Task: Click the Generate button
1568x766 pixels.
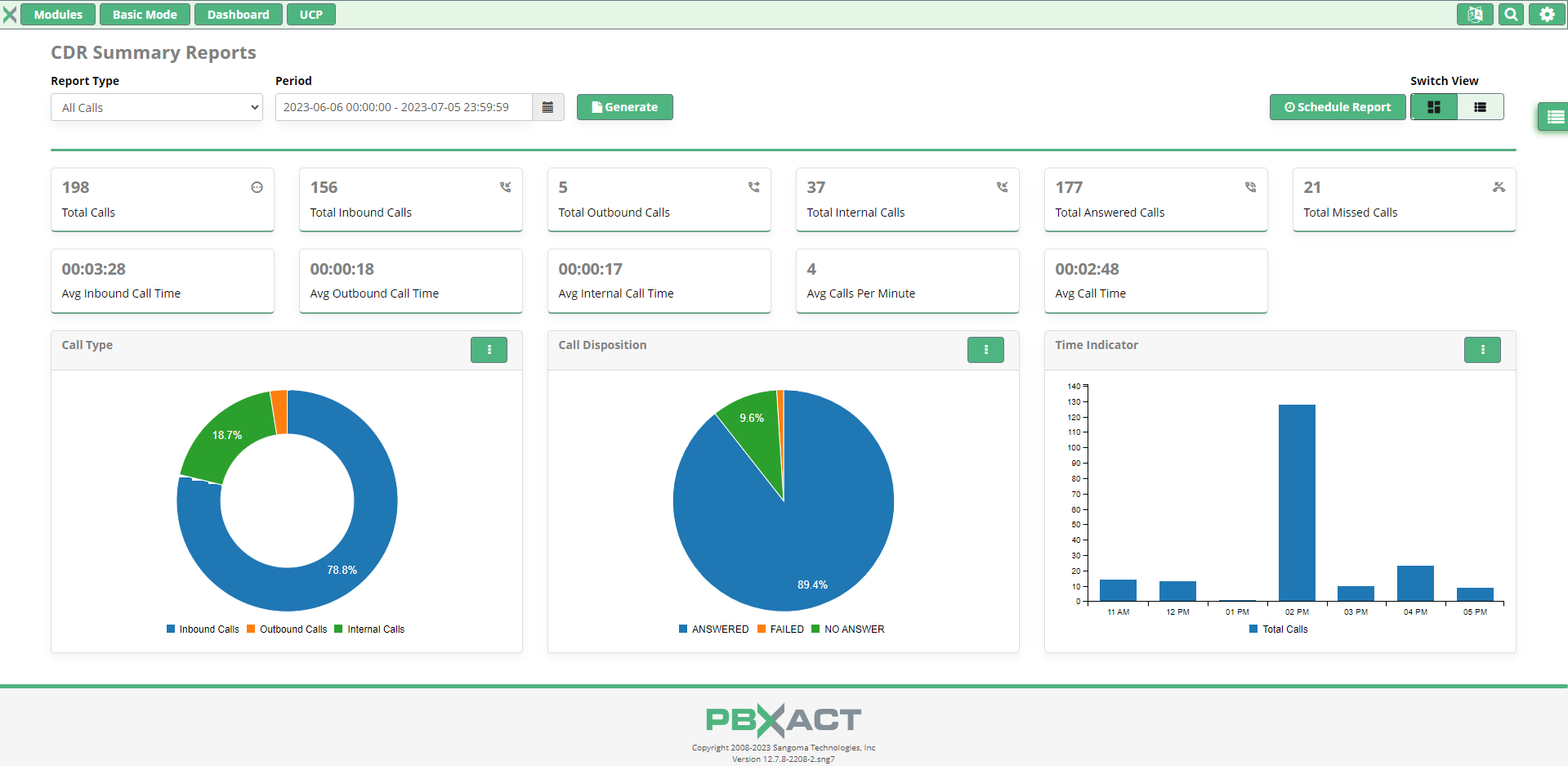Action: (624, 107)
